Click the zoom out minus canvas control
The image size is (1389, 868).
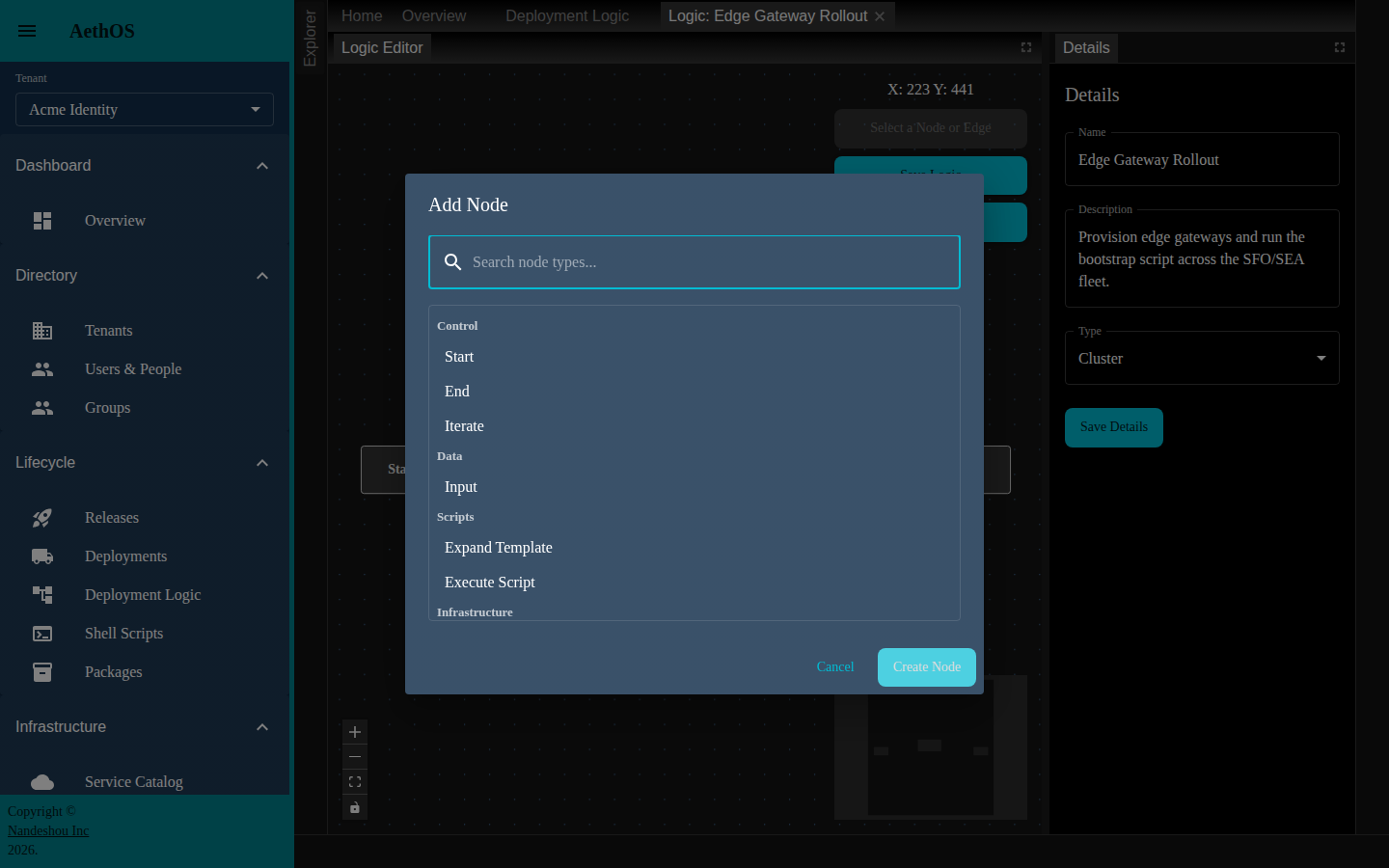(x=355, y=757)
